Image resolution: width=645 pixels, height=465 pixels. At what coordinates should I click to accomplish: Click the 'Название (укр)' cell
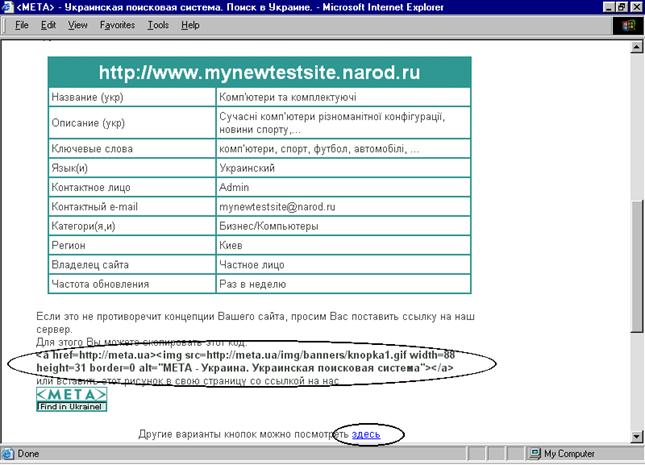132,97
